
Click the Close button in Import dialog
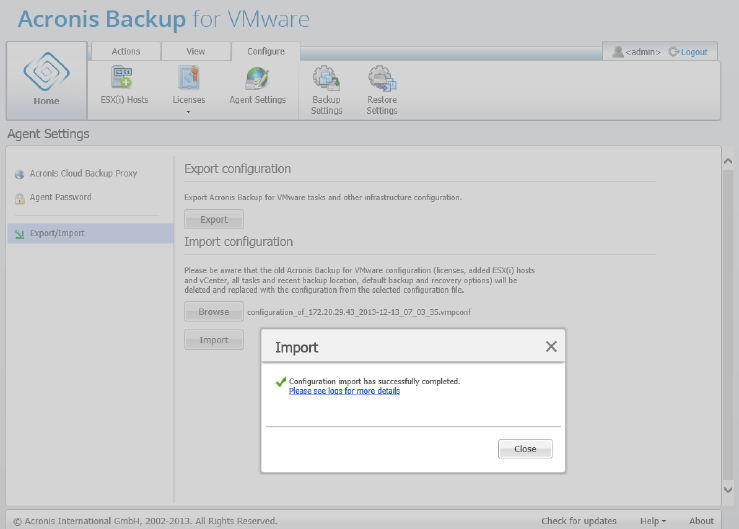point(525,449)
